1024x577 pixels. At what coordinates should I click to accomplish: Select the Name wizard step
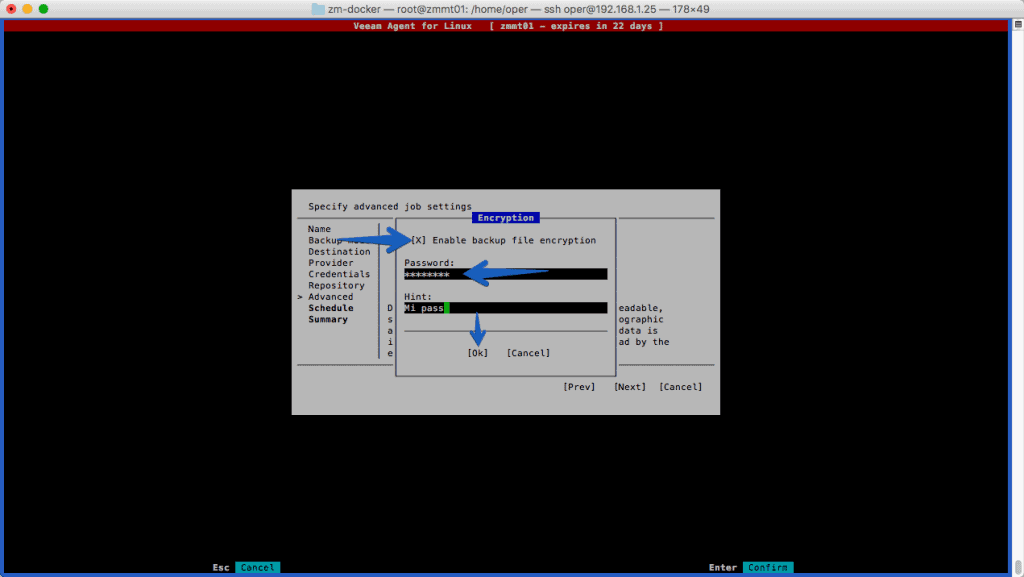click(x=319, y=229)
